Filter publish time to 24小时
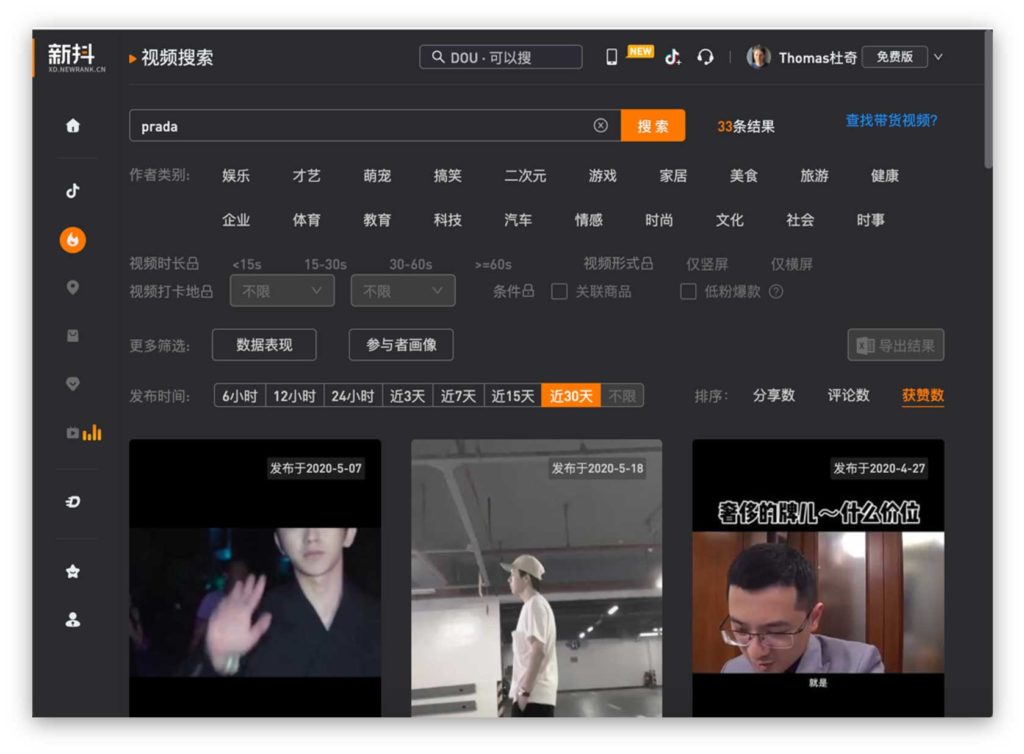The height and width of the screenshot is (754, 1024). point(353,396)
